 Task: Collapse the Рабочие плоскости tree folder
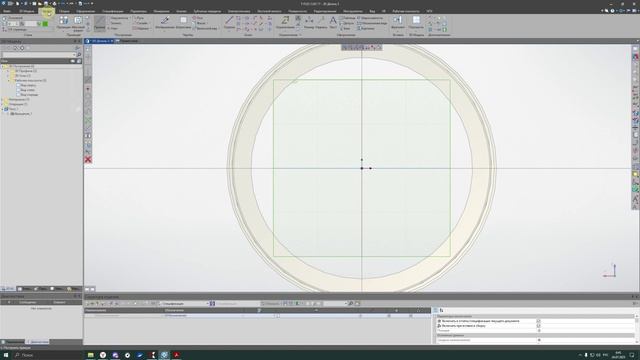8,80
